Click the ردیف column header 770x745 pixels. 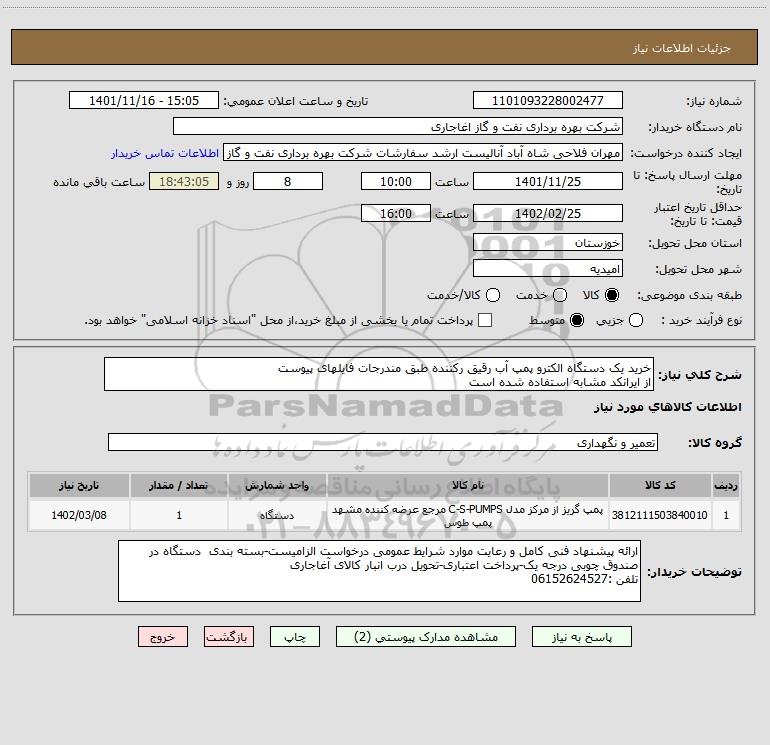click(x=726, y=485)
